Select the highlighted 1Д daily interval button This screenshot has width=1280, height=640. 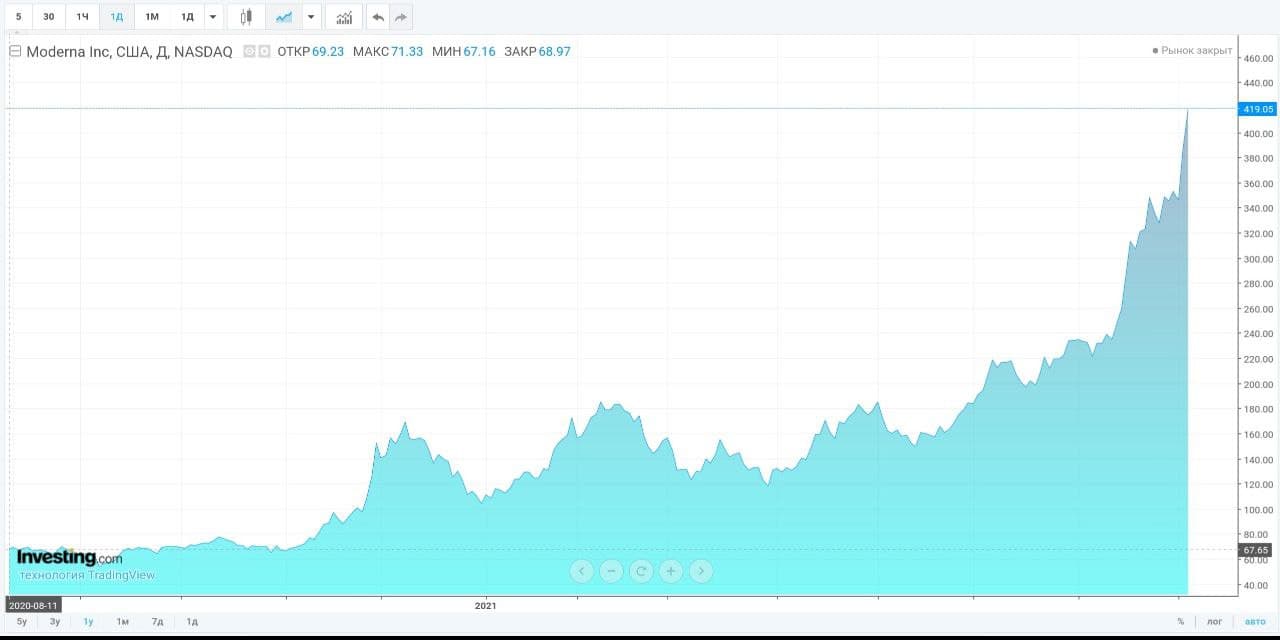click(116, 17)
